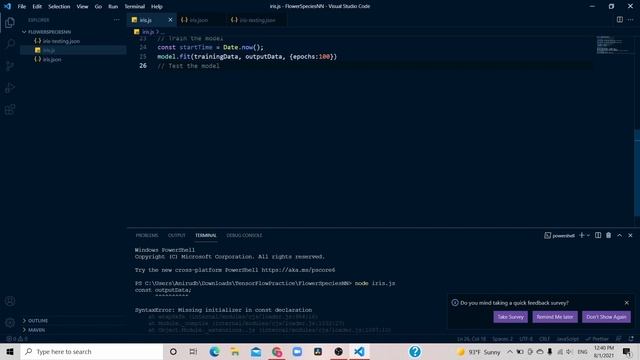The width and height of the screenshot is (640, 360).
Task: Select the TERMINAL panel tab
Action: point(206,236)
